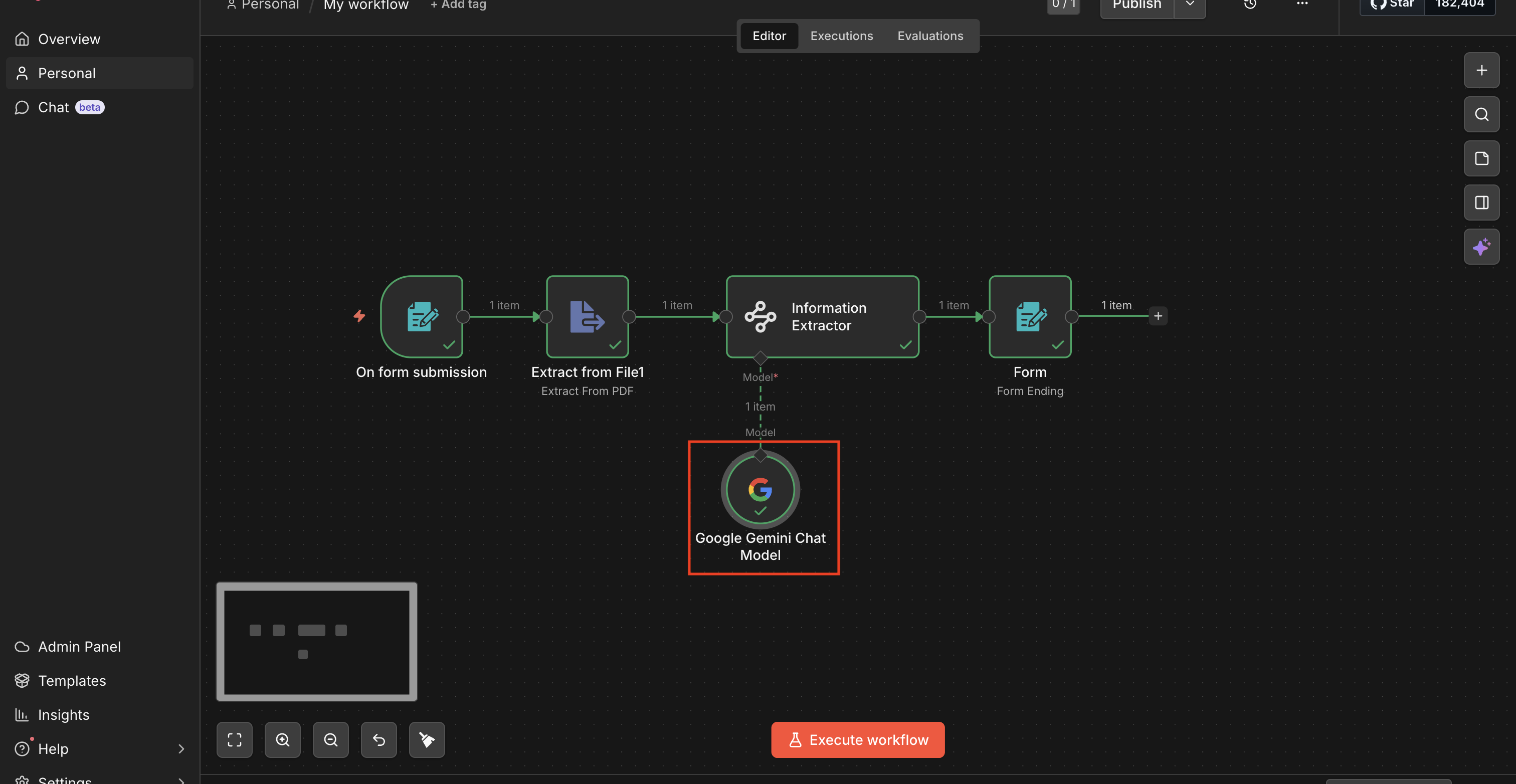The image size is (1516, 784).
Task: Open the AI assistant sparkle icon
Action: click(1481, 247)
